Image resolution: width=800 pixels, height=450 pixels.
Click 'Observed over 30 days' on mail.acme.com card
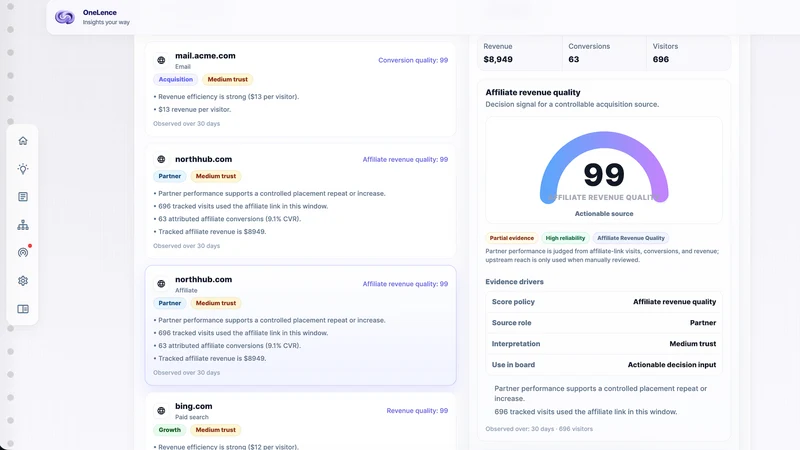point(186,123)
